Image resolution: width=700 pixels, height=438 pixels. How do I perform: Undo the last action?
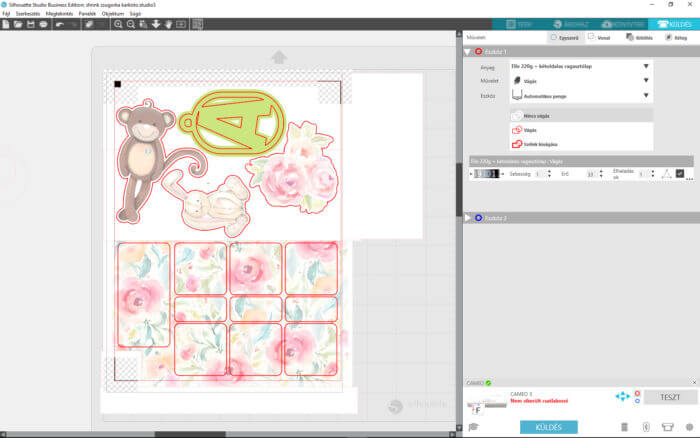point(59,24)
